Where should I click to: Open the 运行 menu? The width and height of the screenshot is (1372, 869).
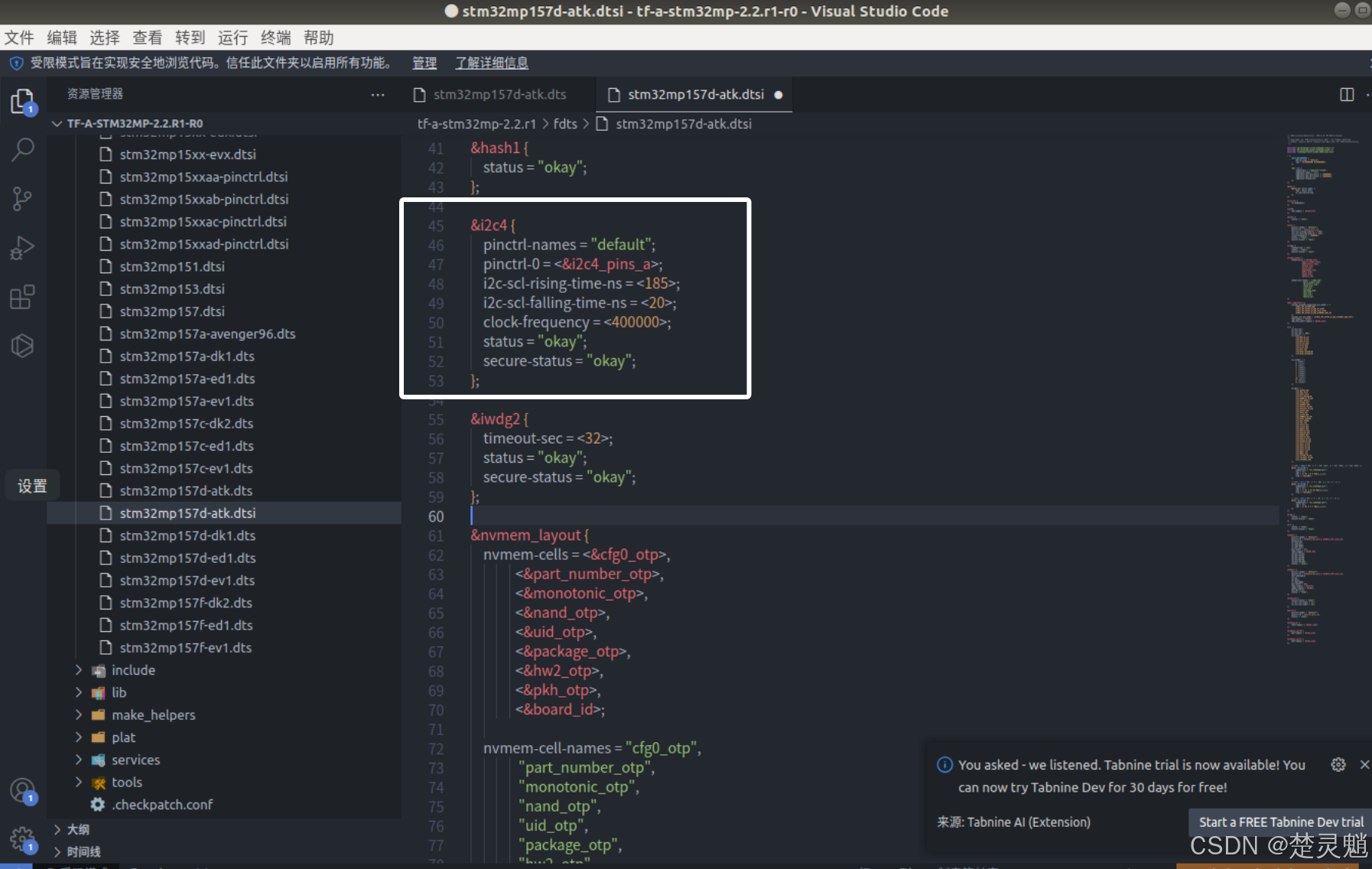click(233, 37)
